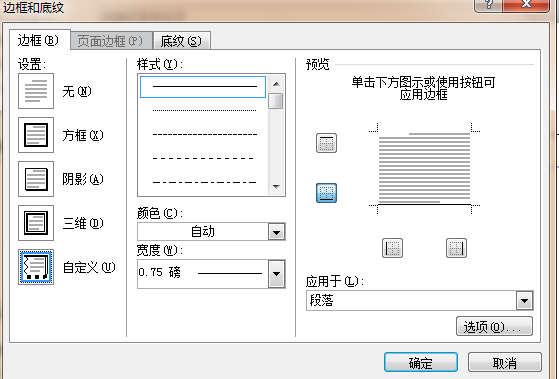Choose the dotted line style
The height and width of the screenshot is (379, 559).
pos(204,111)
